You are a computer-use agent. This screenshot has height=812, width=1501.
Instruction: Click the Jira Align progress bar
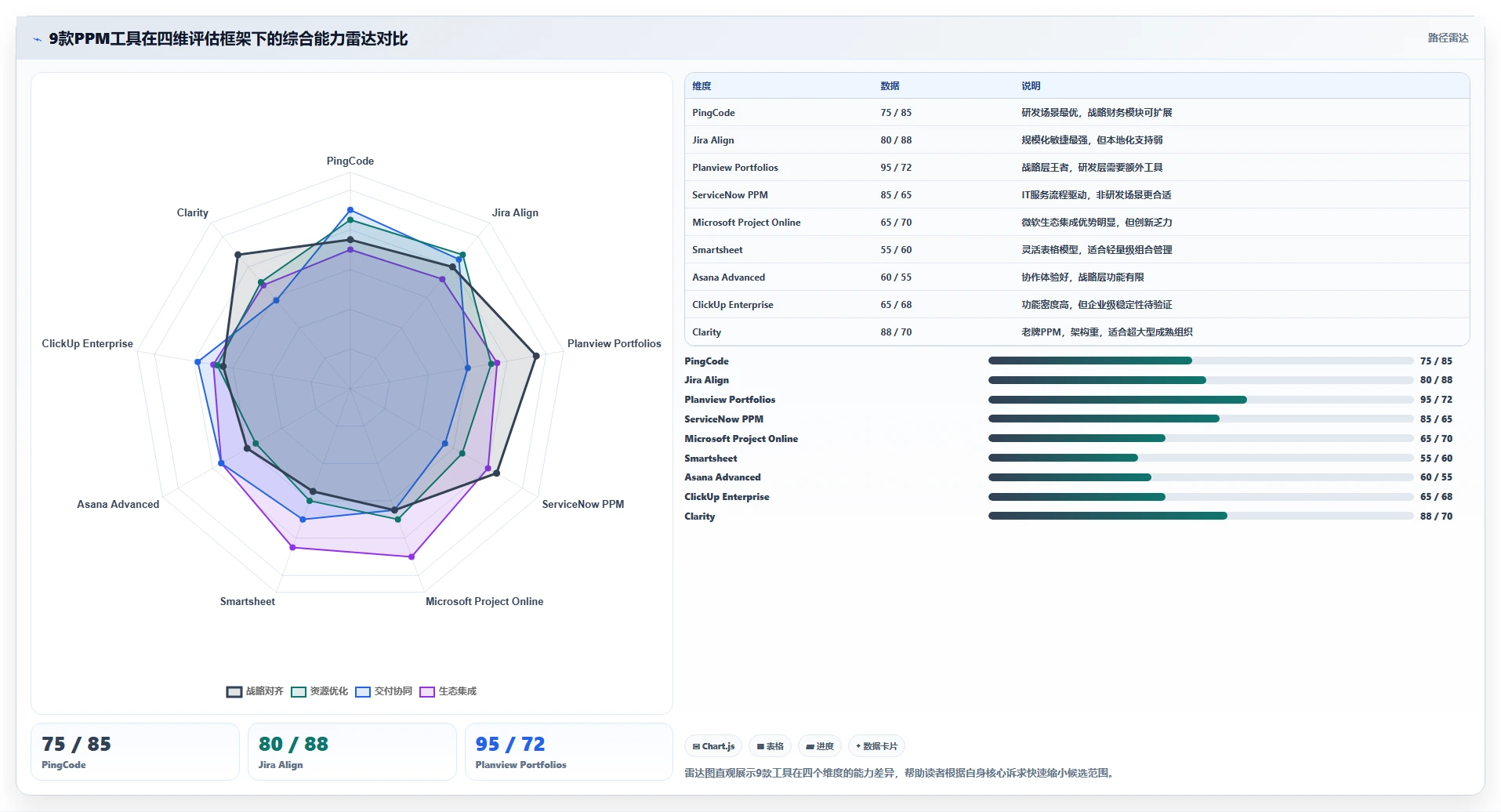pos(1201,380)
